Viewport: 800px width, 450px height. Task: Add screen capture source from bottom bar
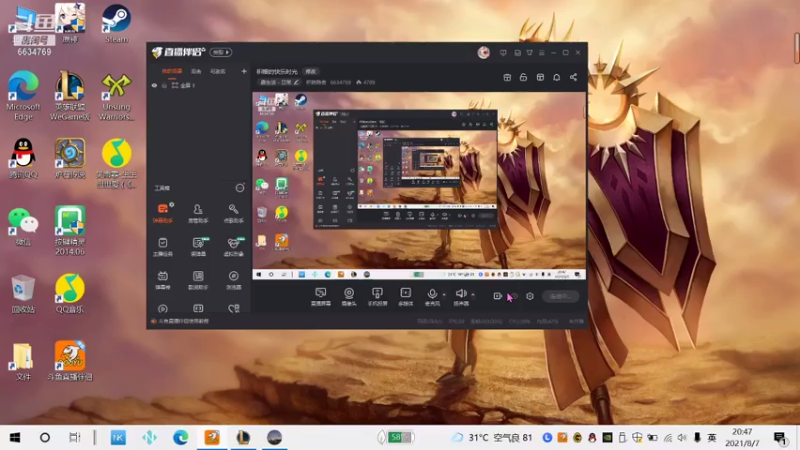(x=320, y=296)
